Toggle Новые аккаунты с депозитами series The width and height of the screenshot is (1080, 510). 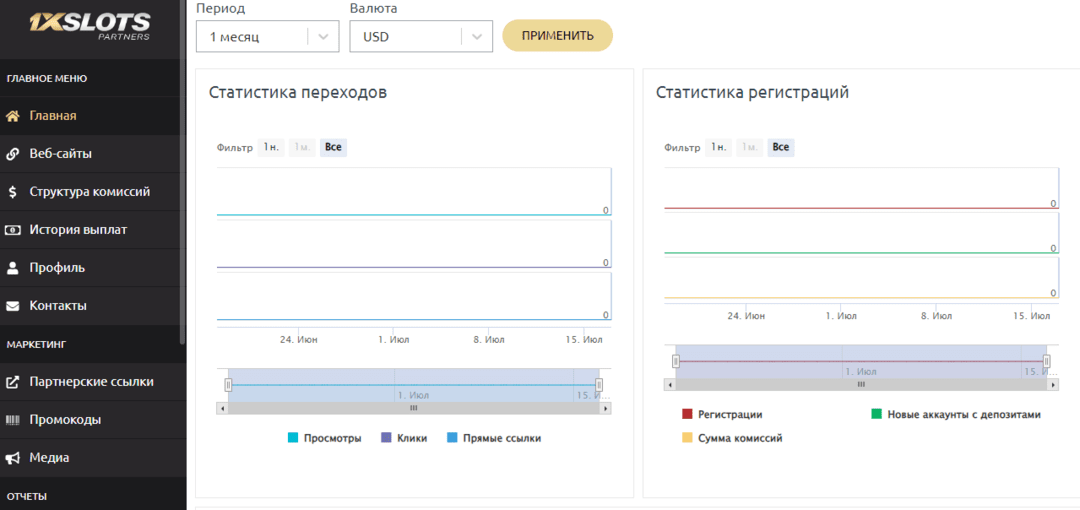coord(956,414)
